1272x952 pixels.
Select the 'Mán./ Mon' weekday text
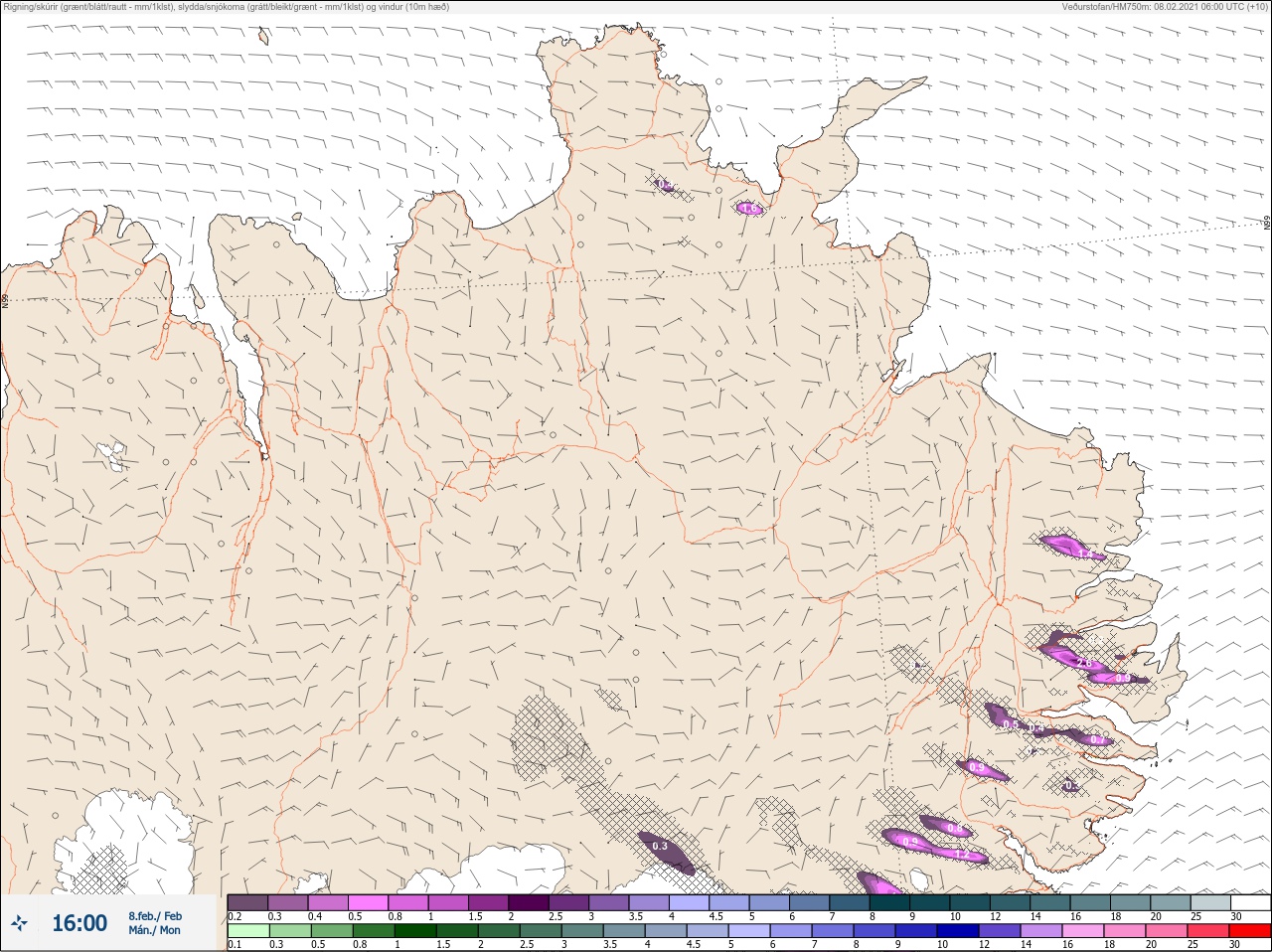pos(155,930)
